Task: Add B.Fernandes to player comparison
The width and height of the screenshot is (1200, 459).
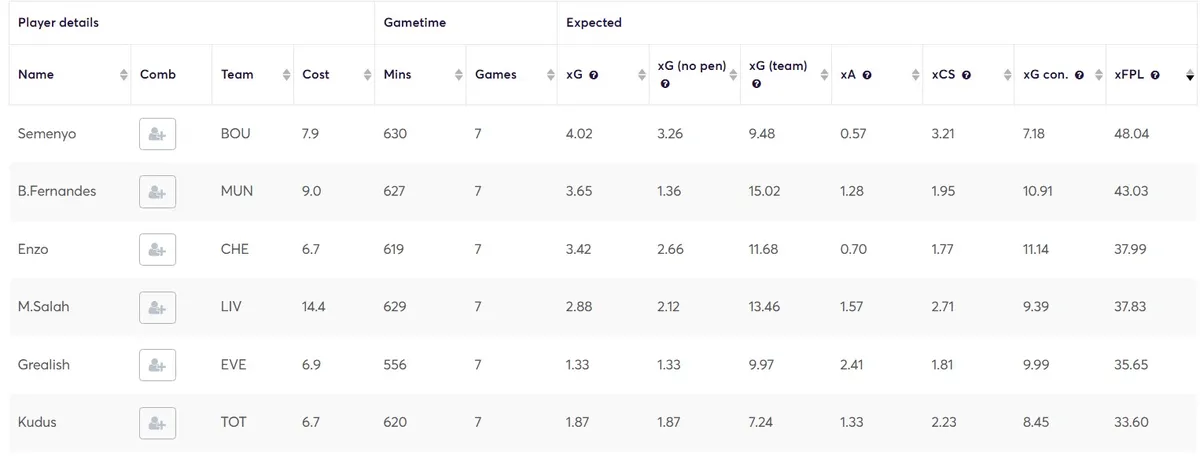Action: pos(157,192)
